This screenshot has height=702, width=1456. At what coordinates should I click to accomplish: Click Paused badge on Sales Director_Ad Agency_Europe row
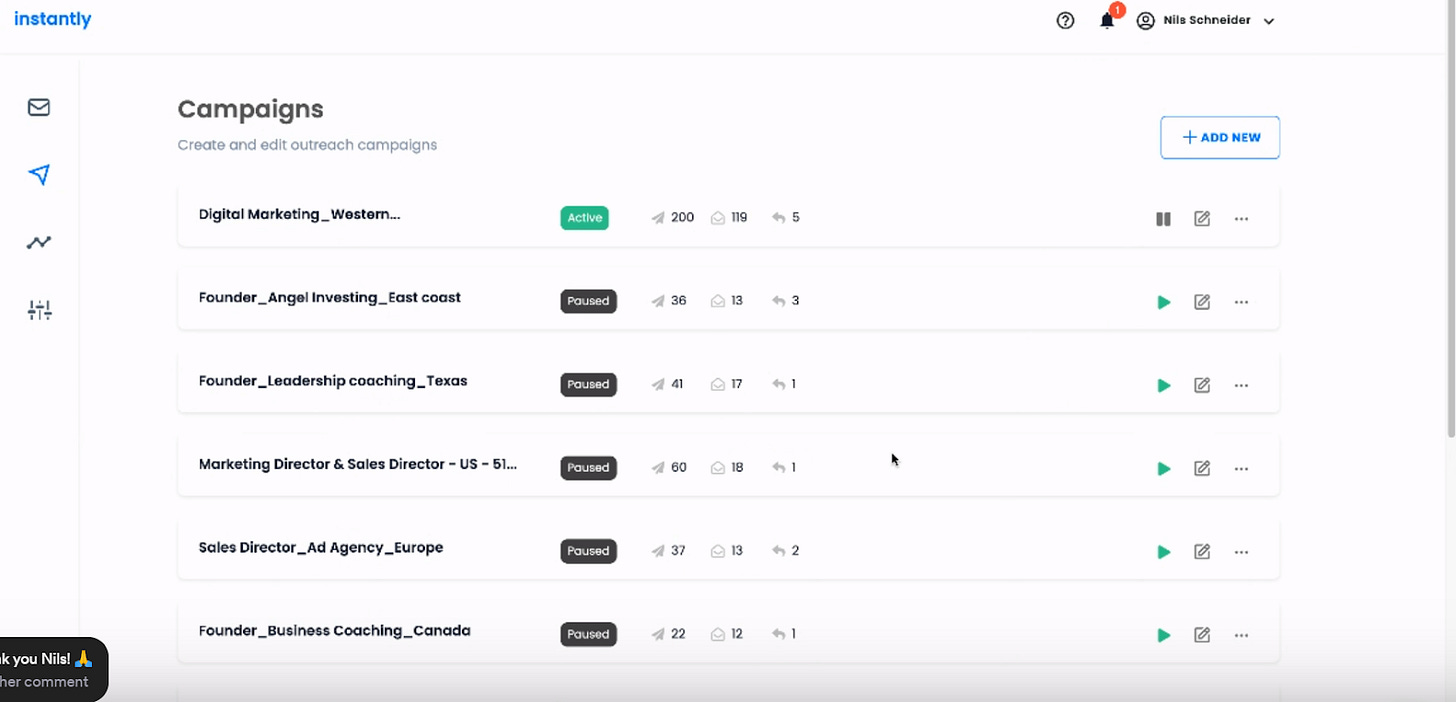tap(588, 551)
